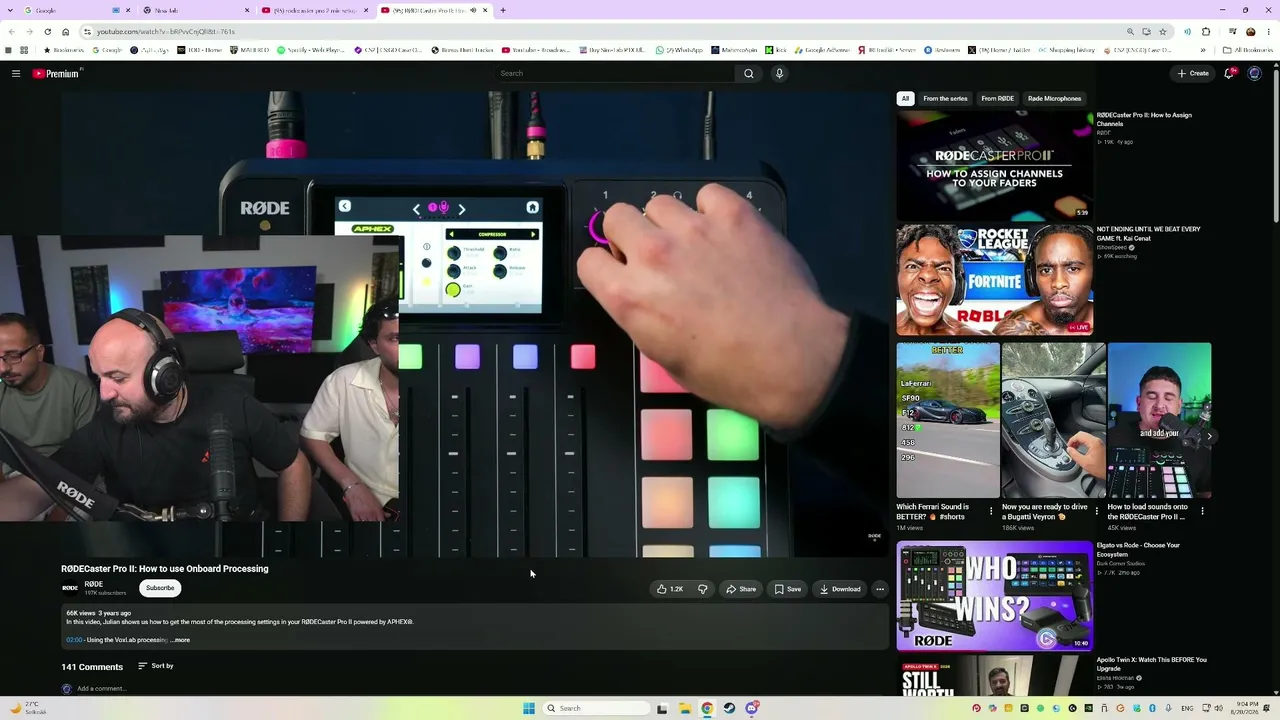1280x720 pixels.
Task: Open the YouTube guide hamburger menu
Action: point(16,73)
